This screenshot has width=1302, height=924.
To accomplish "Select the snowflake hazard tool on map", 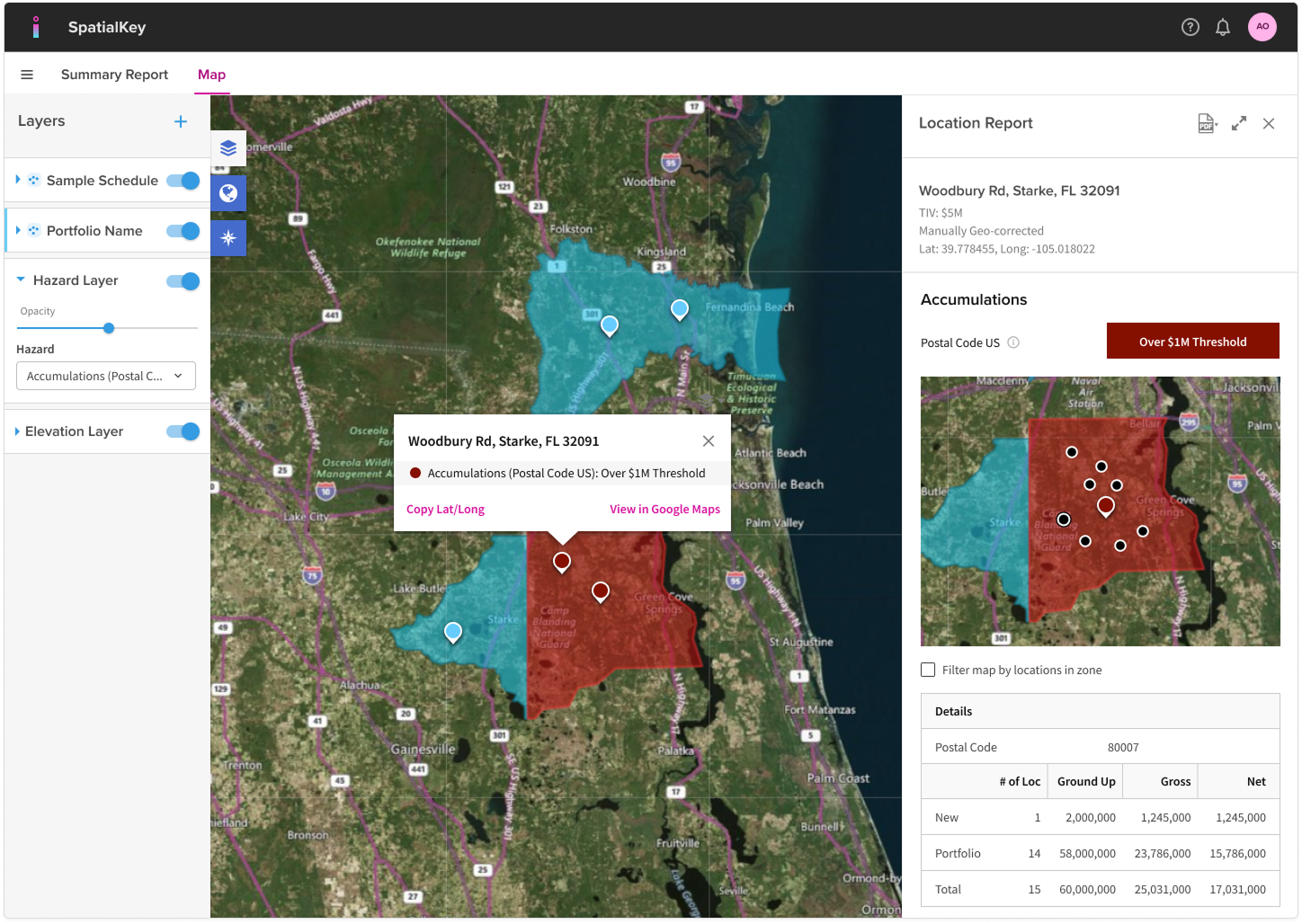I will coord(228,238).
